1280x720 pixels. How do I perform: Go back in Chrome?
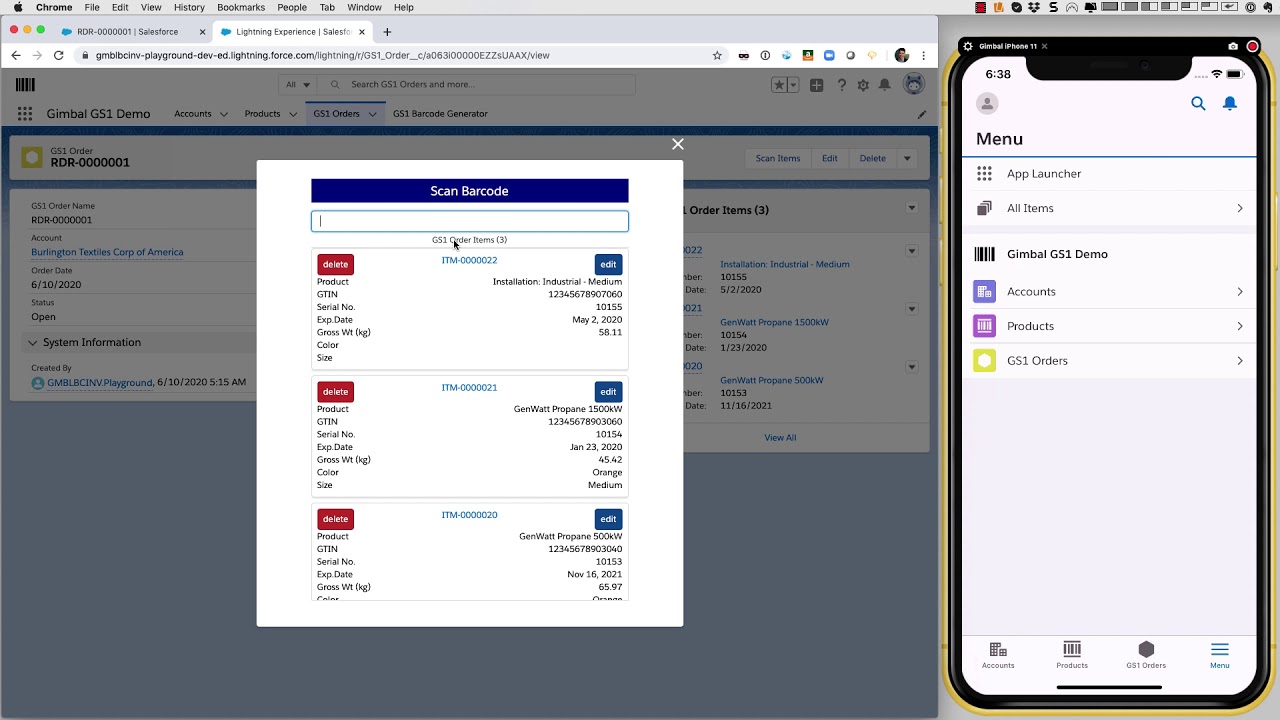(15, 56)
